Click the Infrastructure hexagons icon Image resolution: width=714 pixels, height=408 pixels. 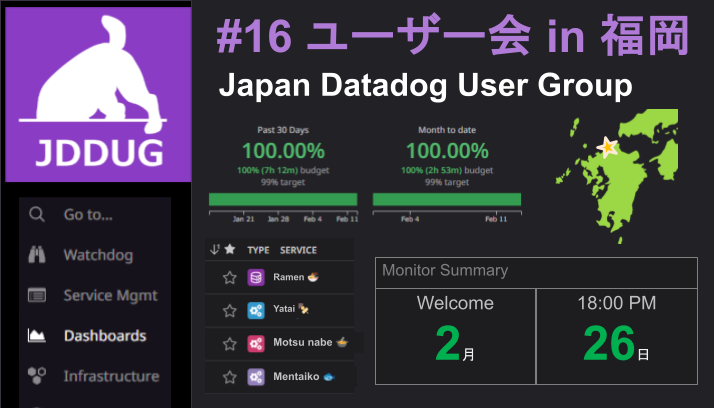37,376
